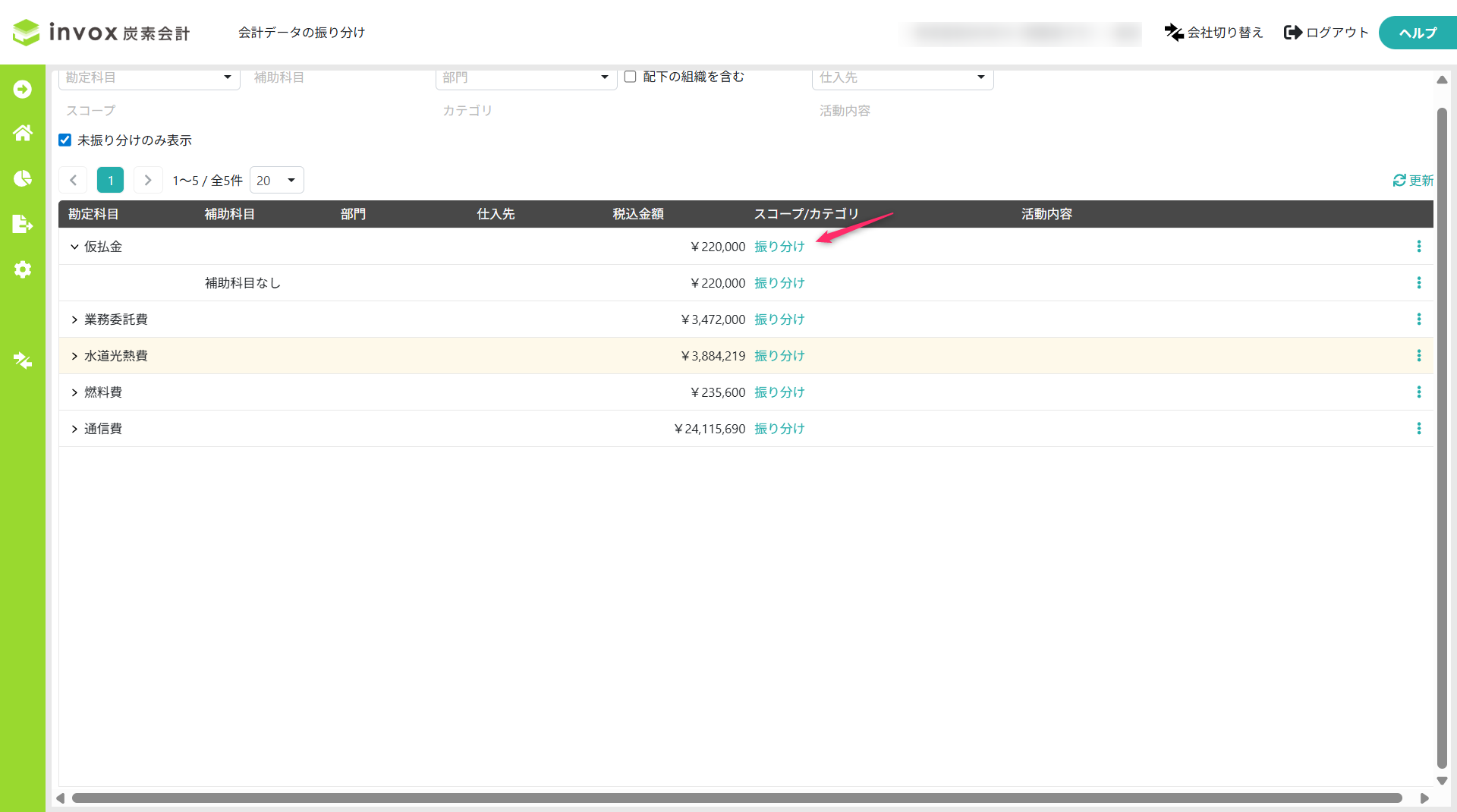Open the 仕入先 filter dropdown
The width and height of the screenshot is (1457, 812).
pos(903,77)
